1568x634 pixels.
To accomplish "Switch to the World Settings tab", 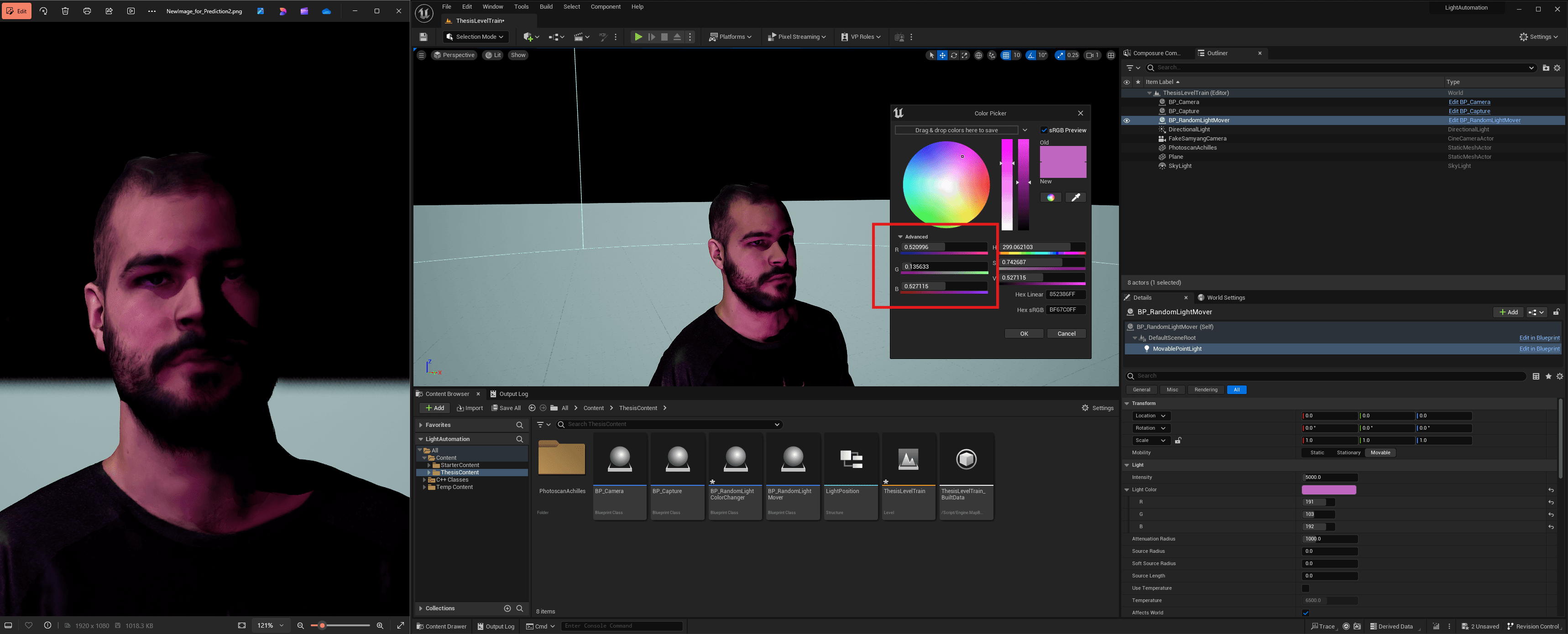I will coord(1225,298).
